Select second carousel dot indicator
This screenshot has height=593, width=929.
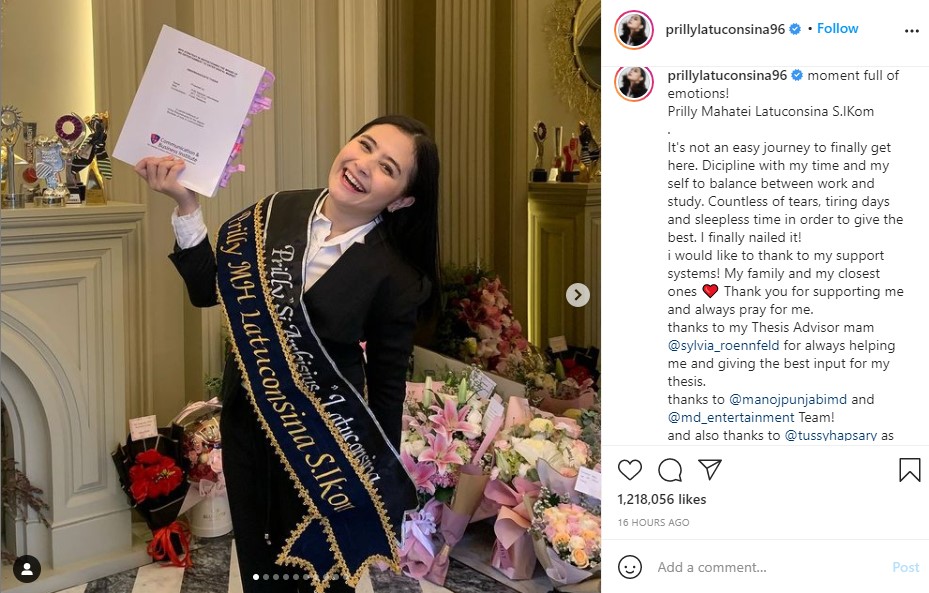[266, 576]
